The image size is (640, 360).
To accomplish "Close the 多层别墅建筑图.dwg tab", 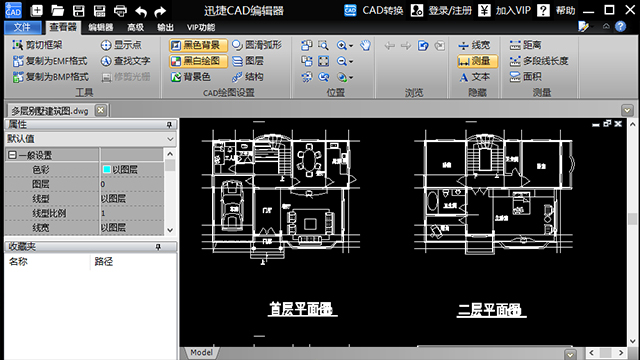I will pyautogui.click(x=100, y=110).
